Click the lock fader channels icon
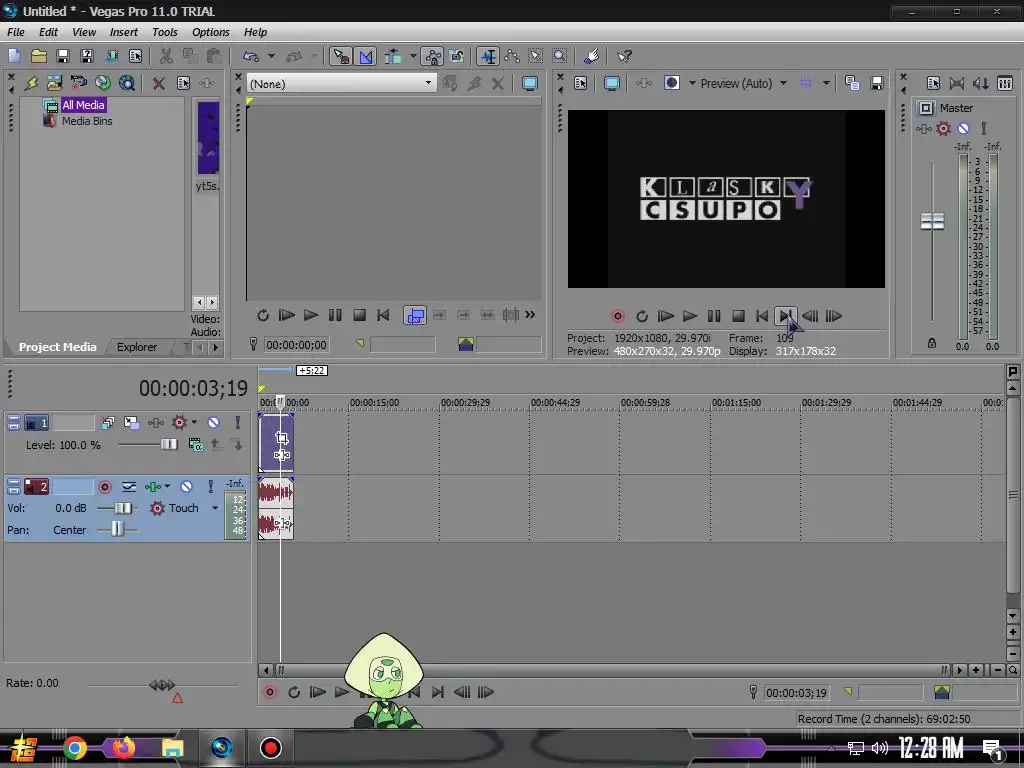1024x768 pixels. pyautogui.click(x=932, y=343)
